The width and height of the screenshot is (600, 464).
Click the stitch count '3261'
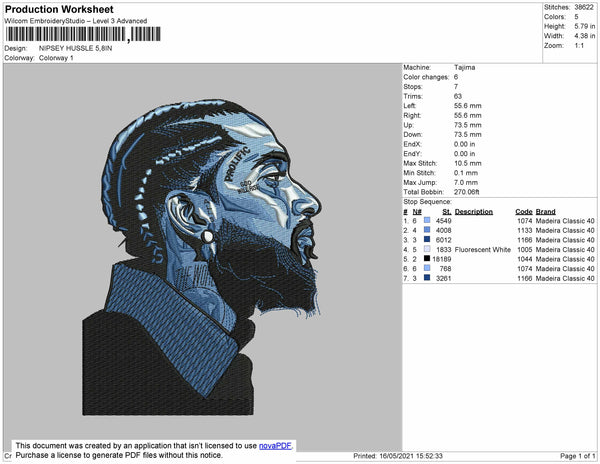click(443, 278)
